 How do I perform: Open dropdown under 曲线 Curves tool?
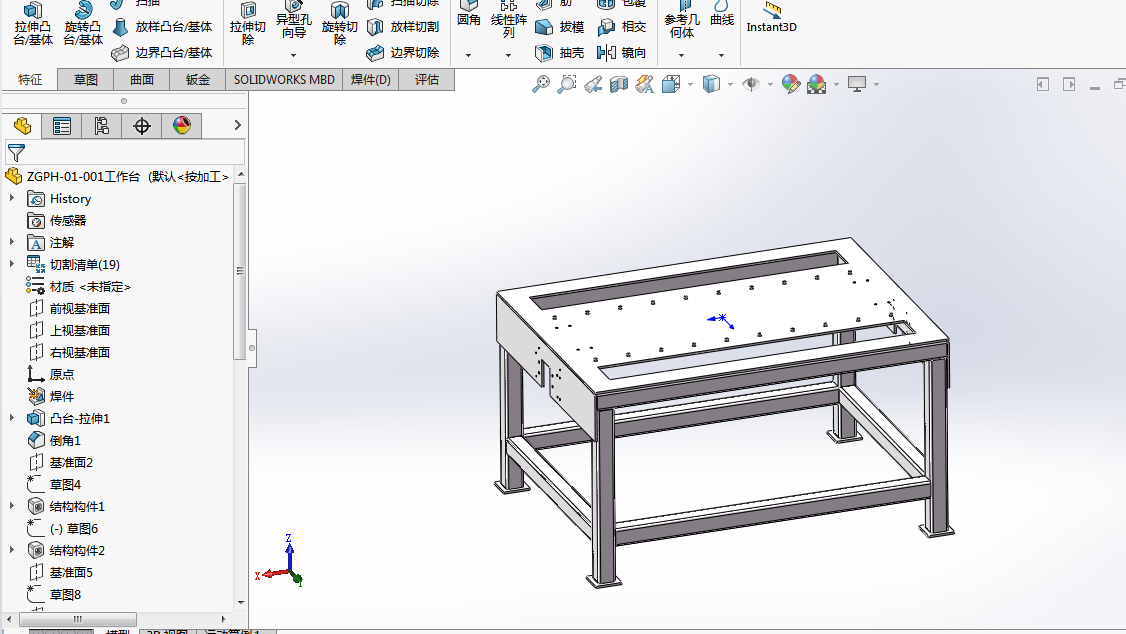tap(722, 55)
